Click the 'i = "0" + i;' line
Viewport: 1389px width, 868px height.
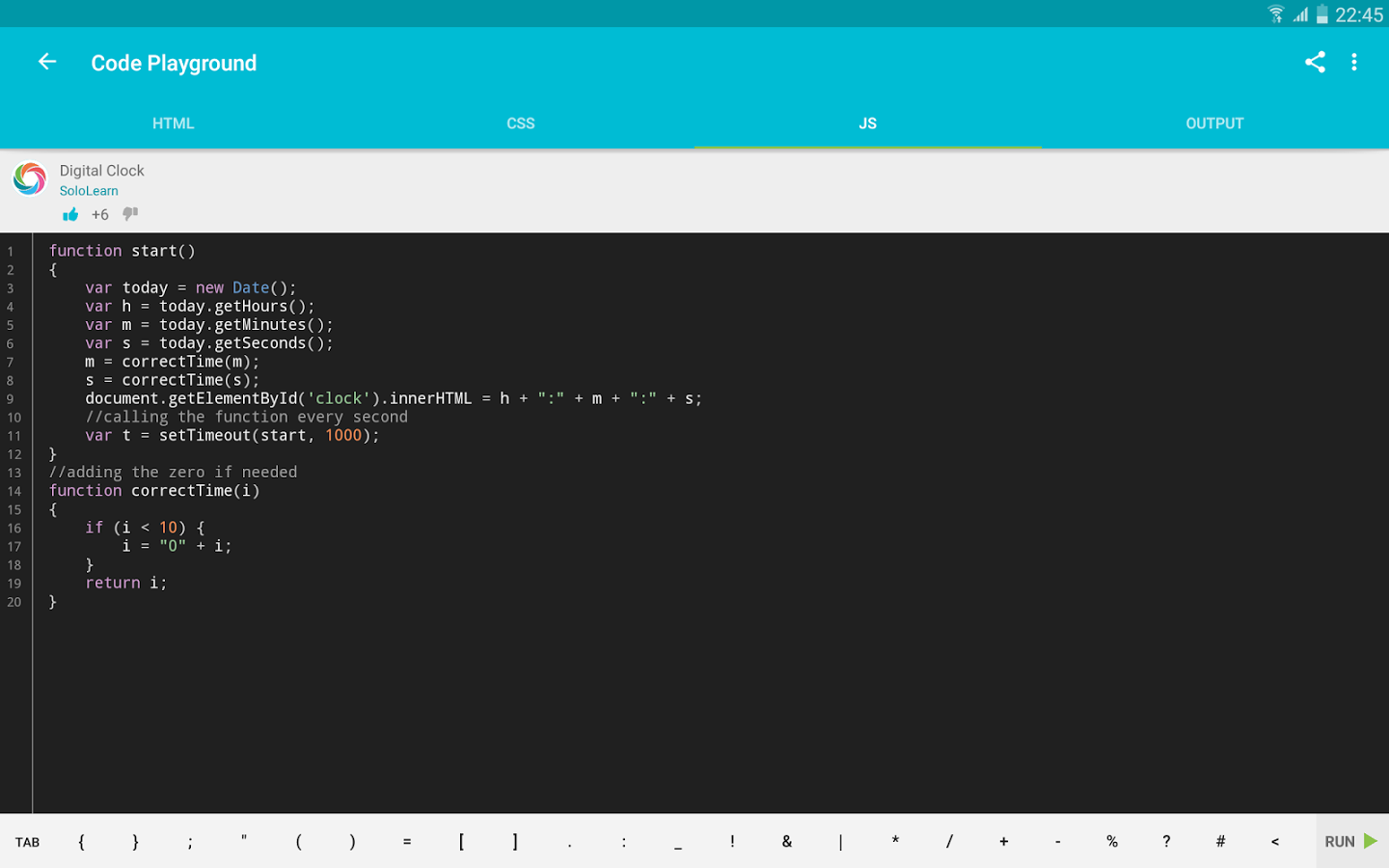point(177,546)
